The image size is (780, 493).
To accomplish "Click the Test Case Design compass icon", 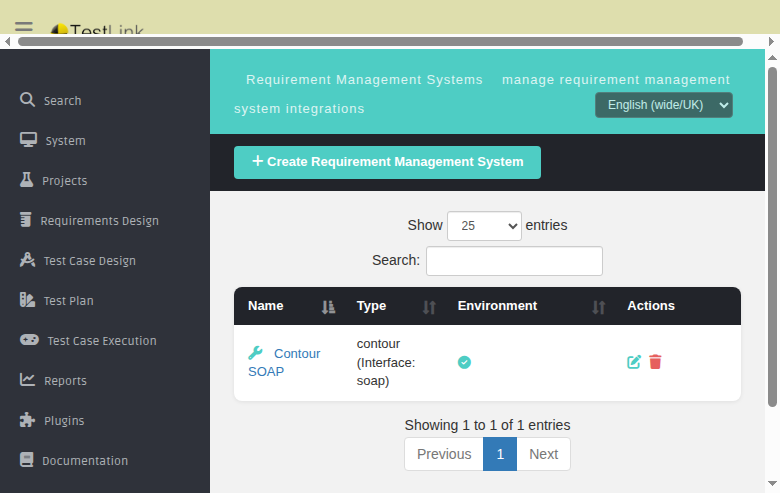I will [x=27, y=260].
